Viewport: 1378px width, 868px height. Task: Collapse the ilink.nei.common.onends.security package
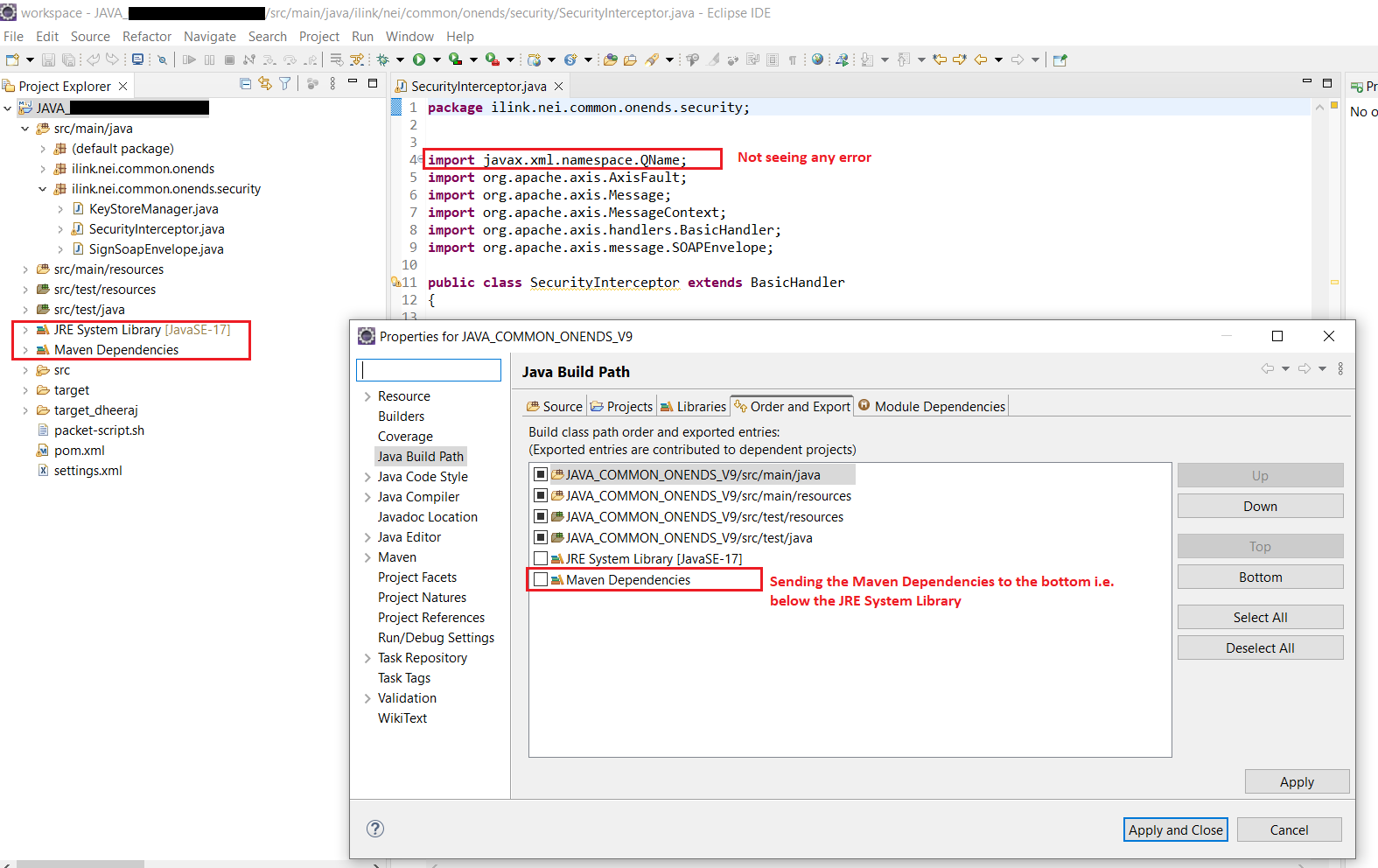tap(43, 189)
